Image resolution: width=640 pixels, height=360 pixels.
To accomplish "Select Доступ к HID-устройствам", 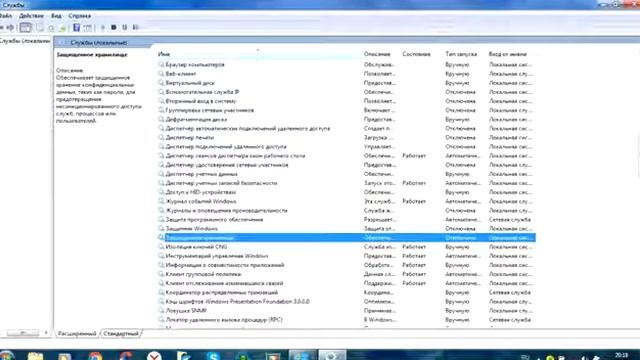I will [346, 192].
